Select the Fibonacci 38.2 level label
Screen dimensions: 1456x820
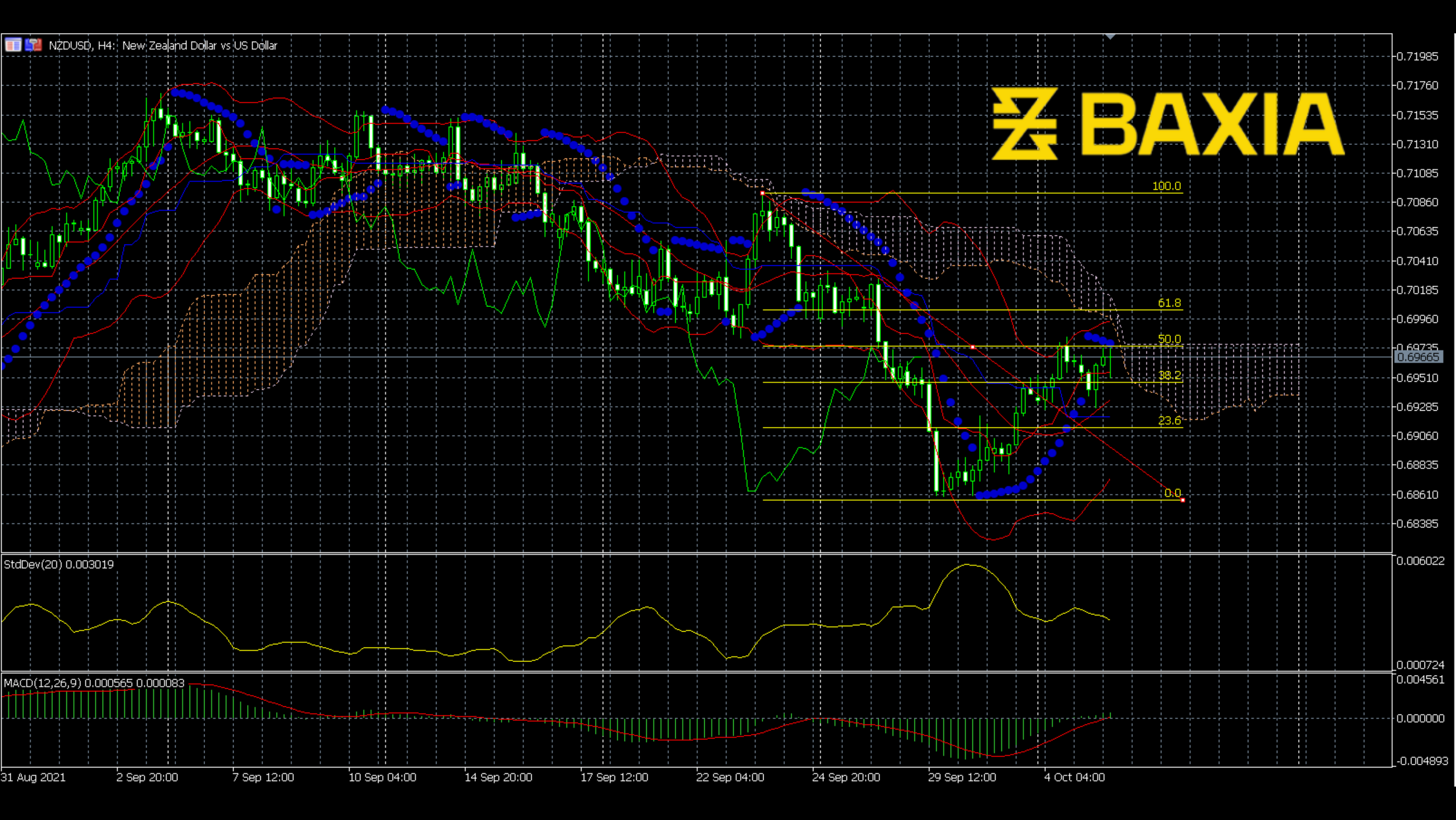pos(1169,375)
